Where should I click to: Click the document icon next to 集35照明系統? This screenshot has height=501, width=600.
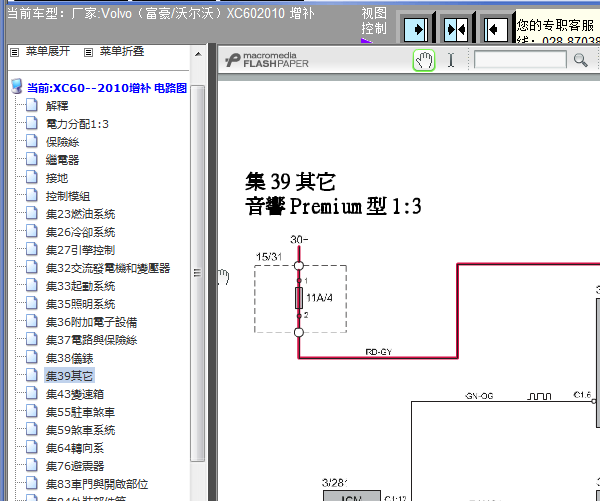(x=32, y=303)
